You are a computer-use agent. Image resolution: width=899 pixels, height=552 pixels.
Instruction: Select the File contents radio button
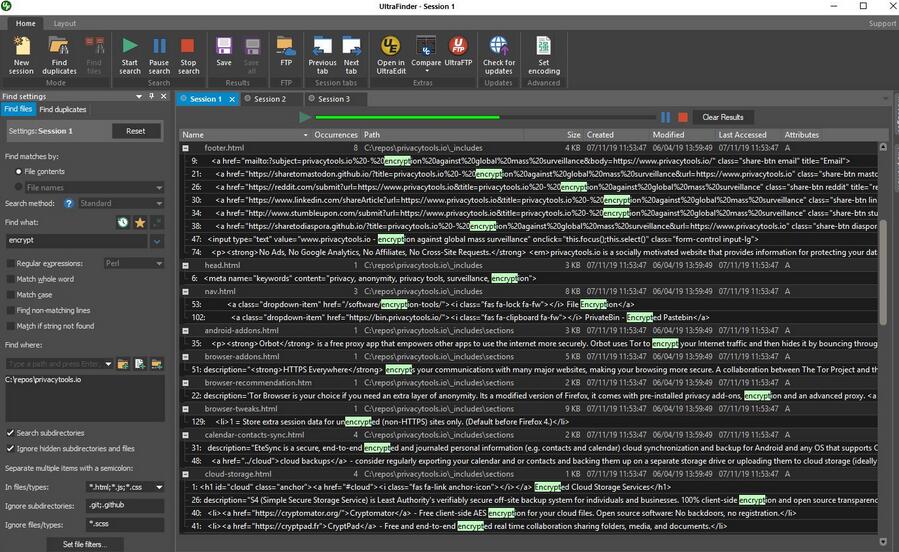(x=18, y=171)
